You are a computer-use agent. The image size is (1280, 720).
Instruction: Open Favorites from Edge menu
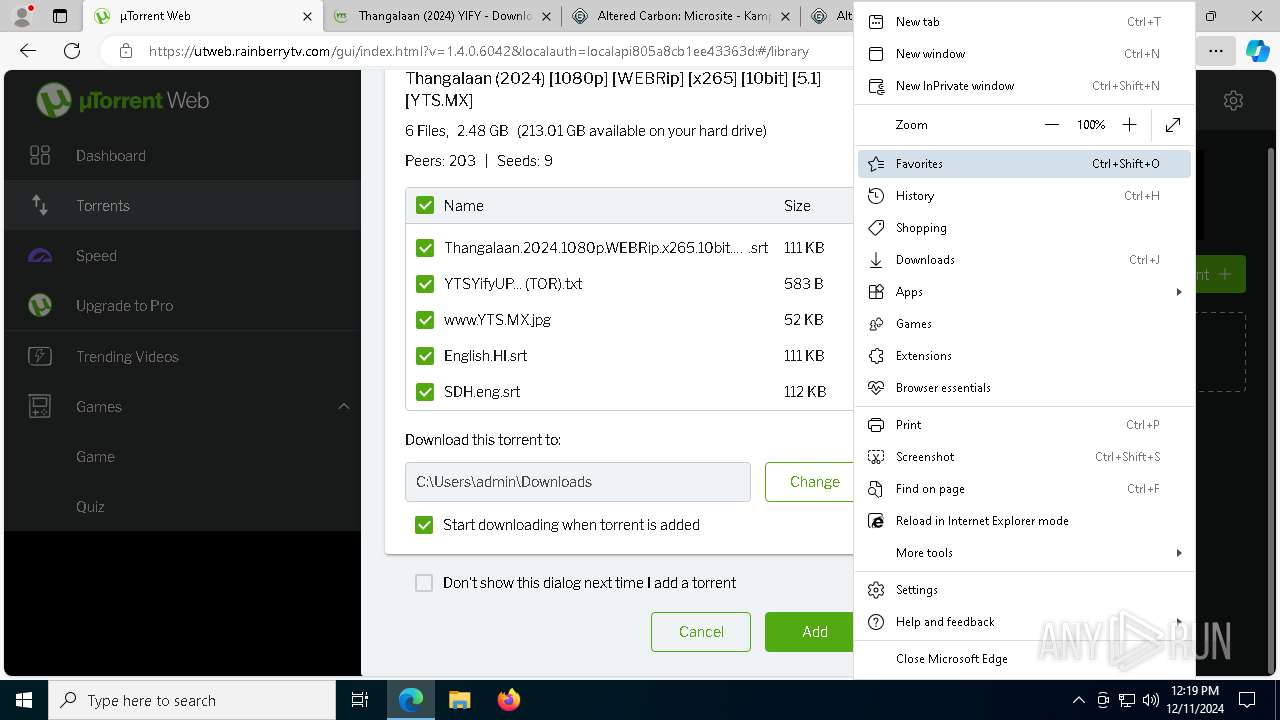[x=1024, y=163]
